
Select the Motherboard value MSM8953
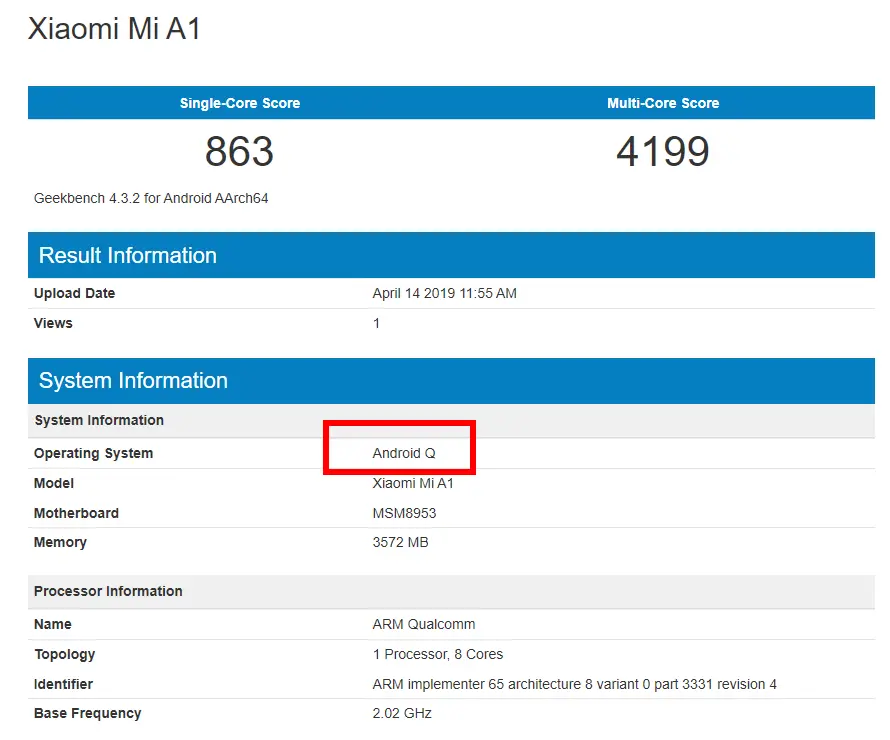point(404,513)
